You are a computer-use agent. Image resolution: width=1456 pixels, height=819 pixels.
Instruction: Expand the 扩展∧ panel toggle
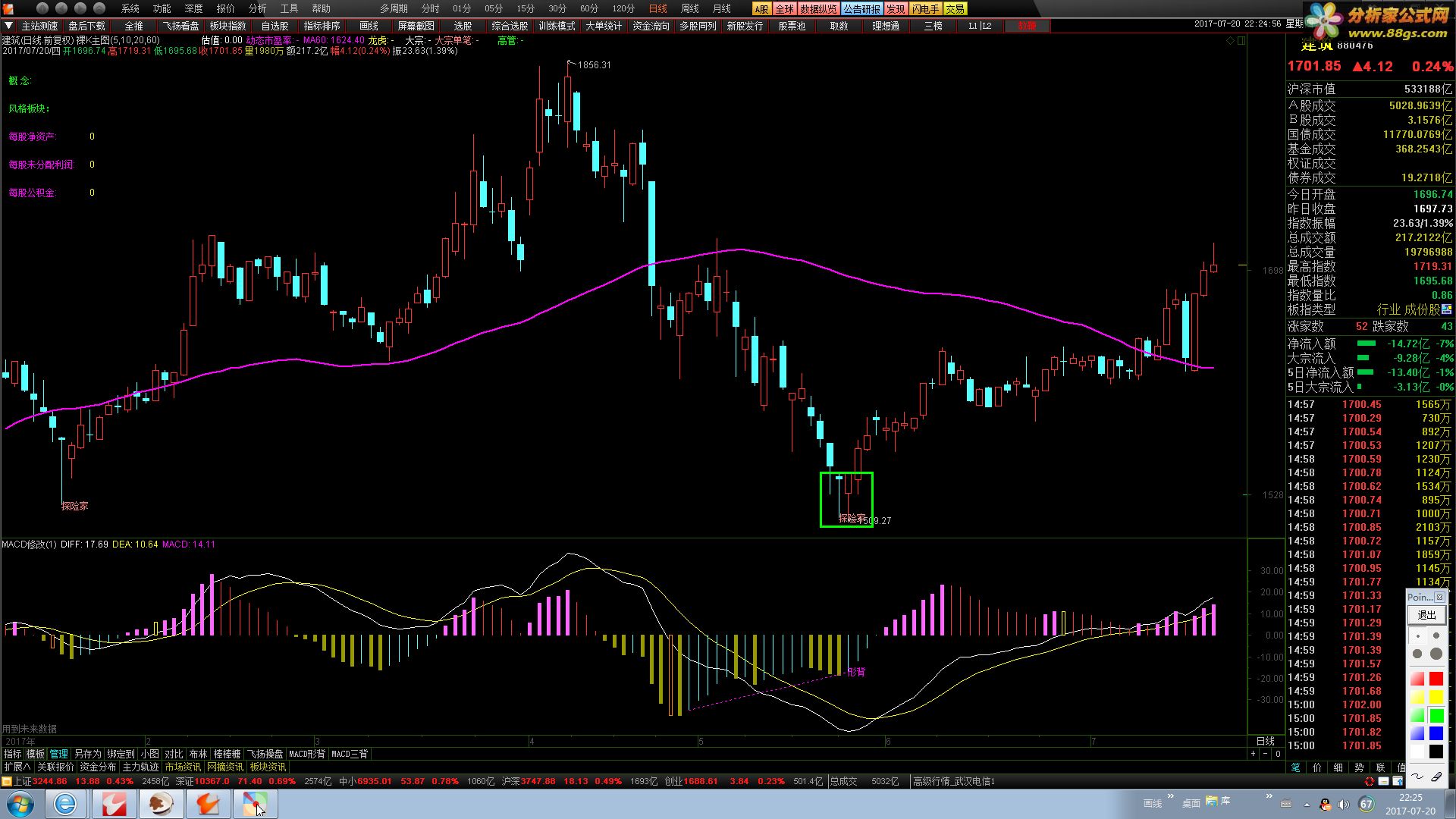tap(17, 767)
